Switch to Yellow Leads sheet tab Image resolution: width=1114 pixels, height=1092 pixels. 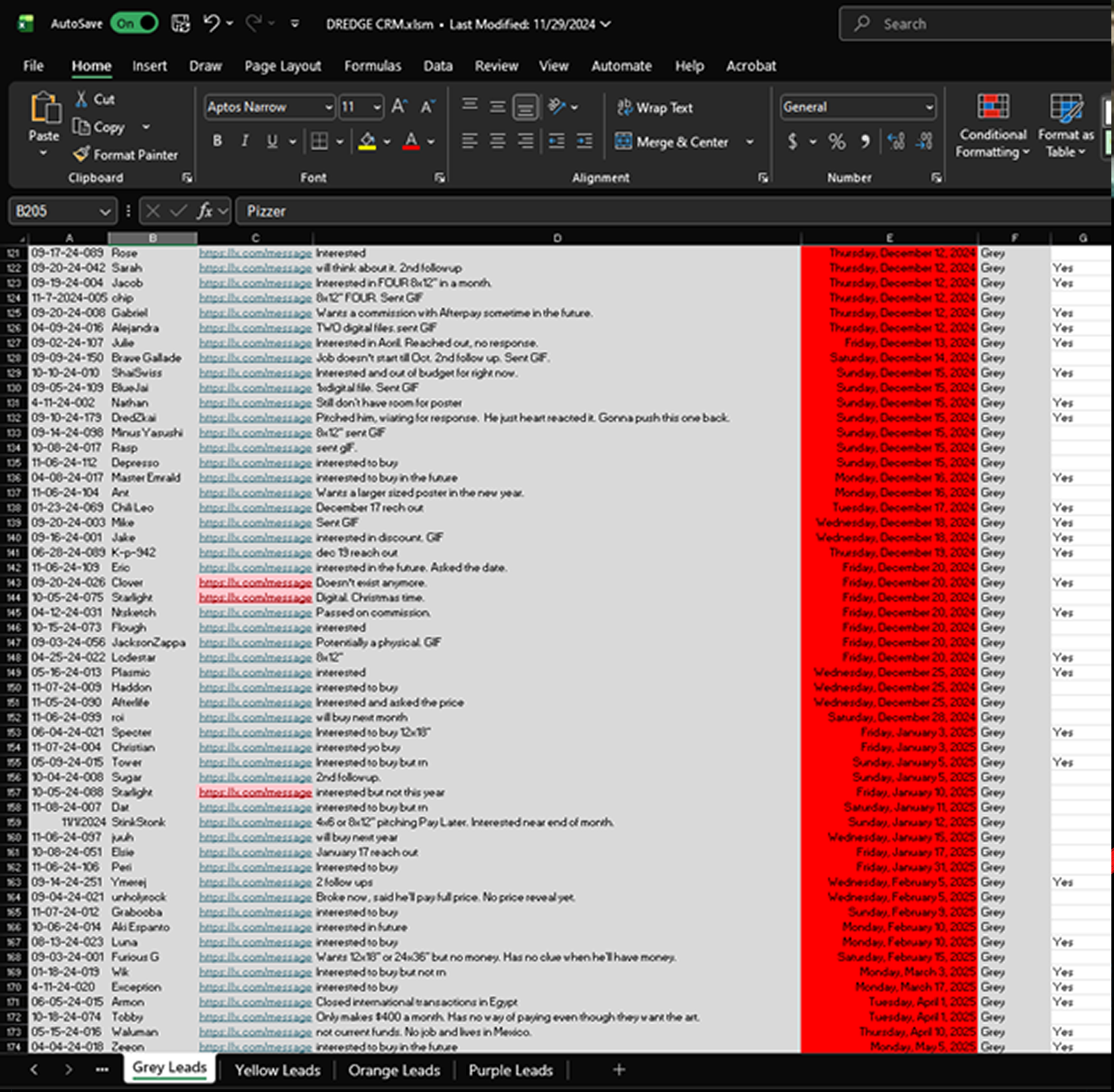coord(277,1070)
